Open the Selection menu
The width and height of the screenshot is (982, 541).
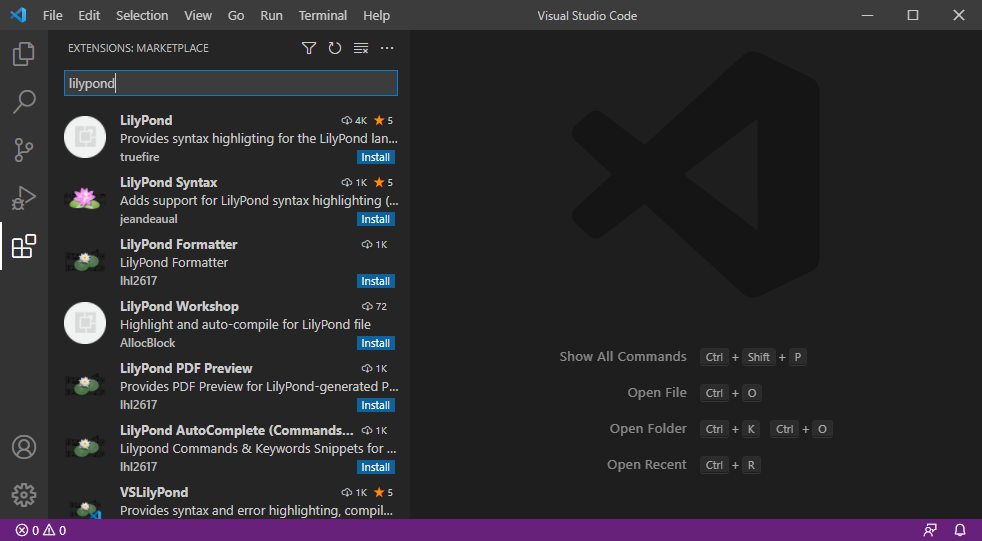tap(142, 16)
